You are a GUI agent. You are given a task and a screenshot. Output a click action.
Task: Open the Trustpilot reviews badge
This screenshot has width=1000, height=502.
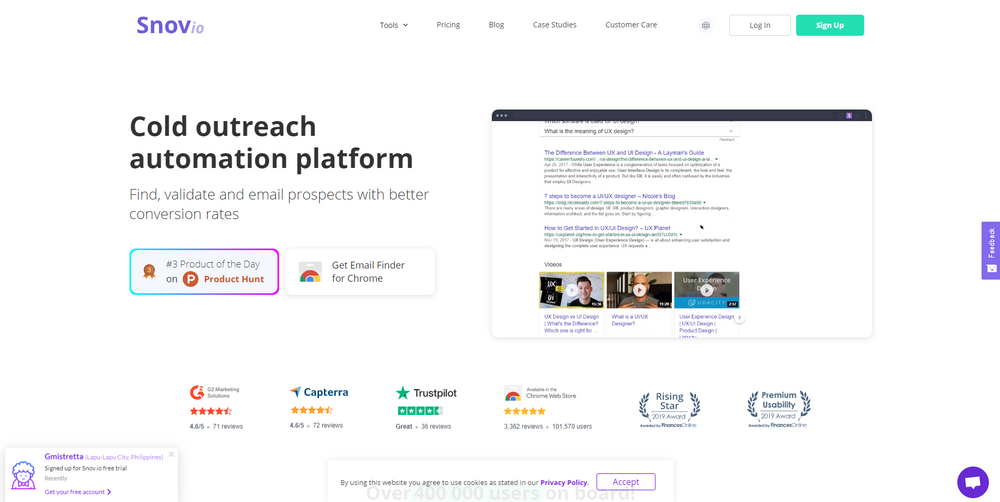click(425, 408)
